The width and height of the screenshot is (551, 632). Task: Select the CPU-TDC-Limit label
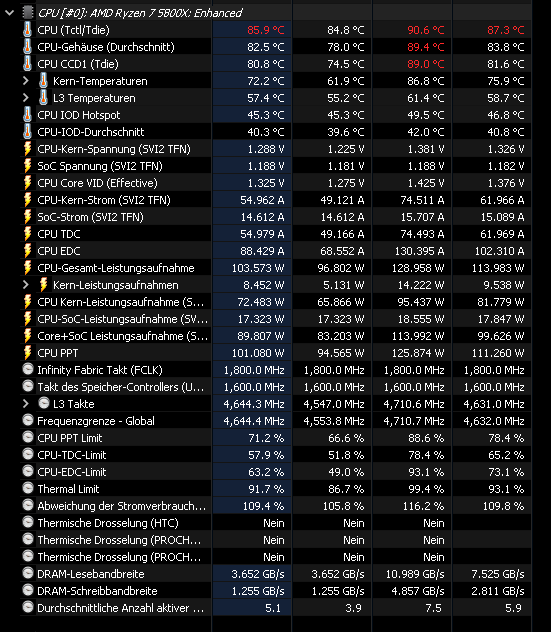(72, 455)
